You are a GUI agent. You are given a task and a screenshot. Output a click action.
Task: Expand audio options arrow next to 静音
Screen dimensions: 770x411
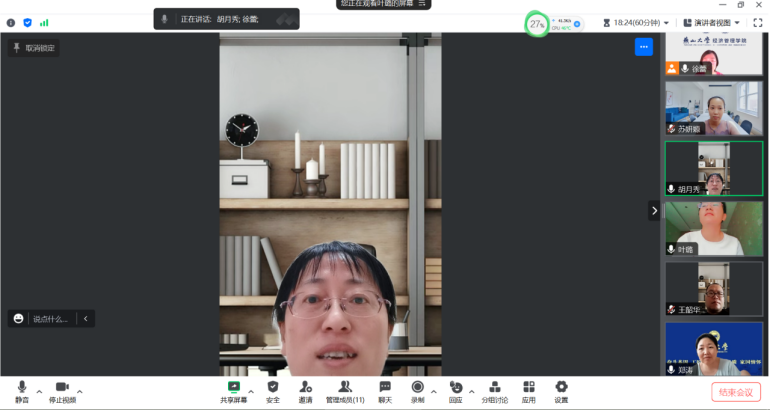coord(40,391)
